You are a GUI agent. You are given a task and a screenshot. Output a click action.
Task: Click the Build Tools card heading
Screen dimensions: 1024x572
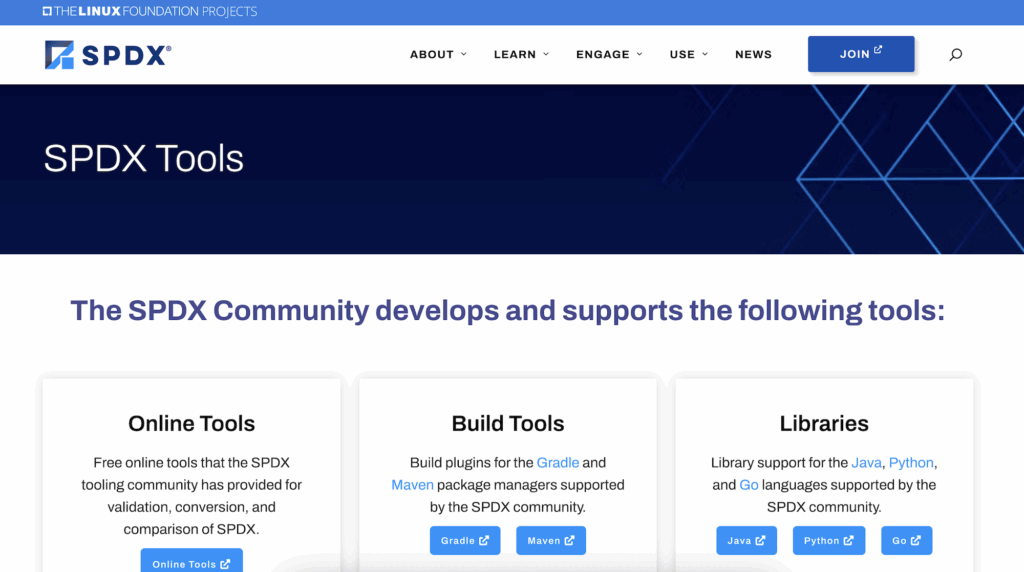(507, 424)
